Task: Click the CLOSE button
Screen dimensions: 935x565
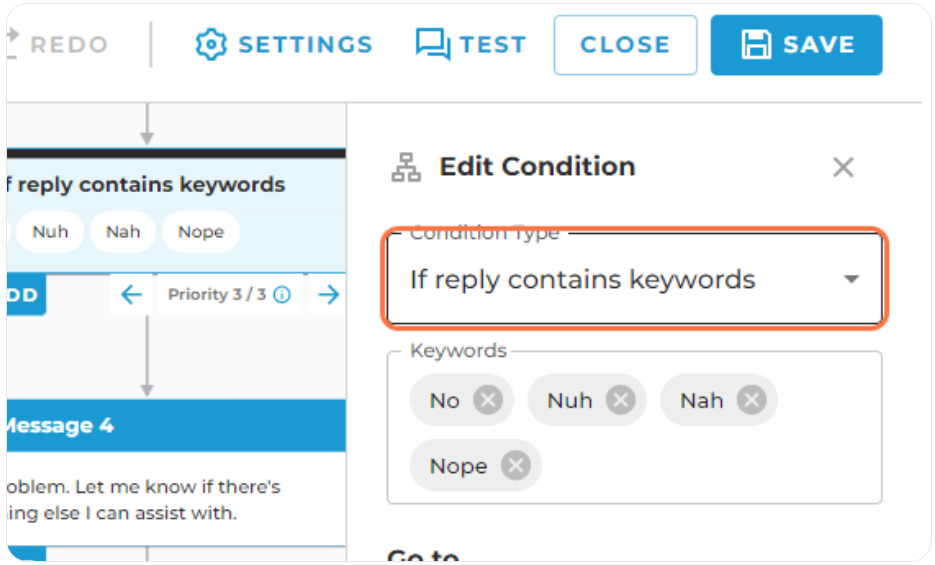Action: [625, 45]
